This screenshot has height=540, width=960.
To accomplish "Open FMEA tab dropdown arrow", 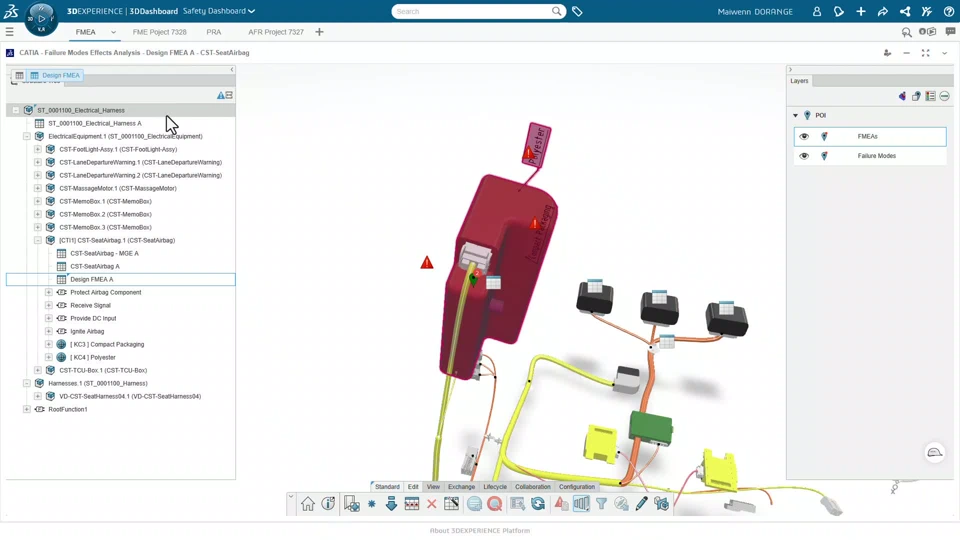I will [113, 32].
